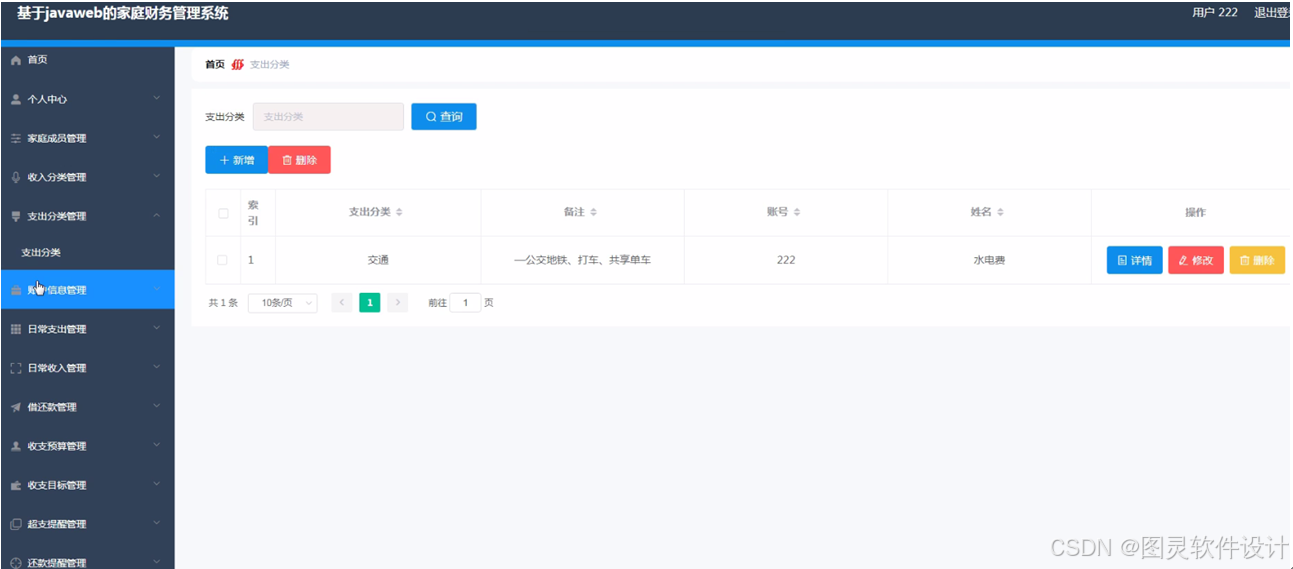Sort by 备注 column sort arrows
Screen dimensions: 1293x569
[593, 213]
